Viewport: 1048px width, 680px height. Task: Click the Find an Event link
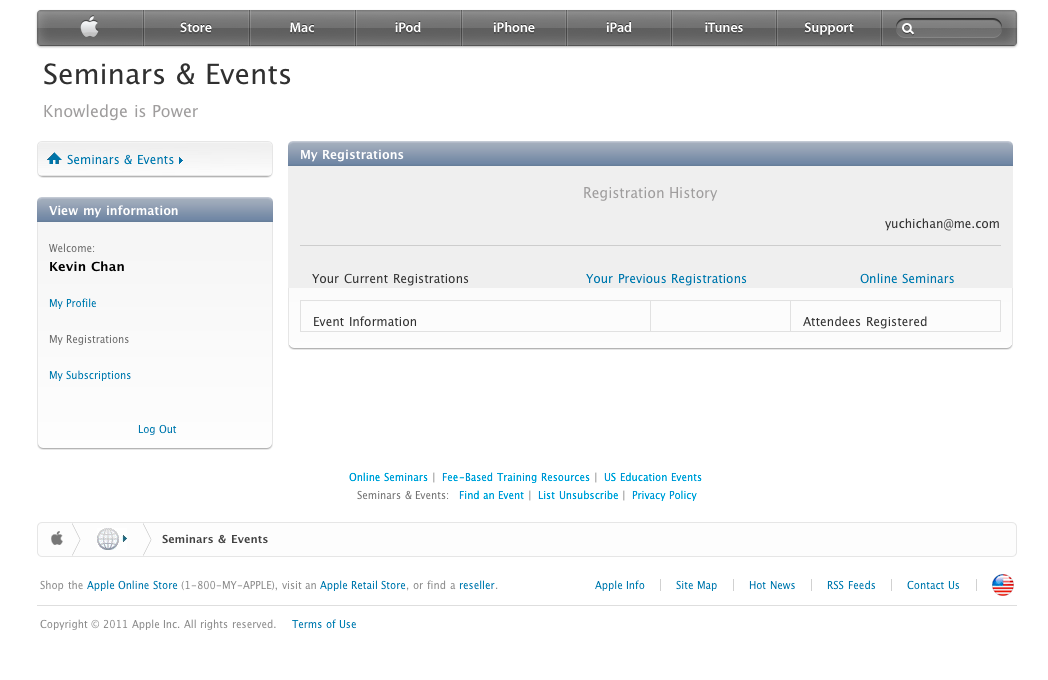click(x=491, y=495)
